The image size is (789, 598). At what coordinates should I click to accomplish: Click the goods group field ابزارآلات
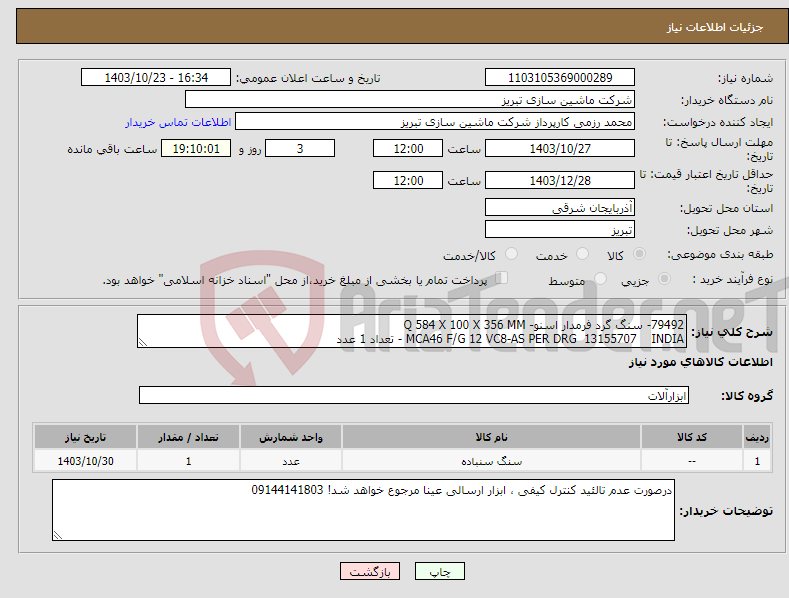pyautogui.click(x=414, y=395)
